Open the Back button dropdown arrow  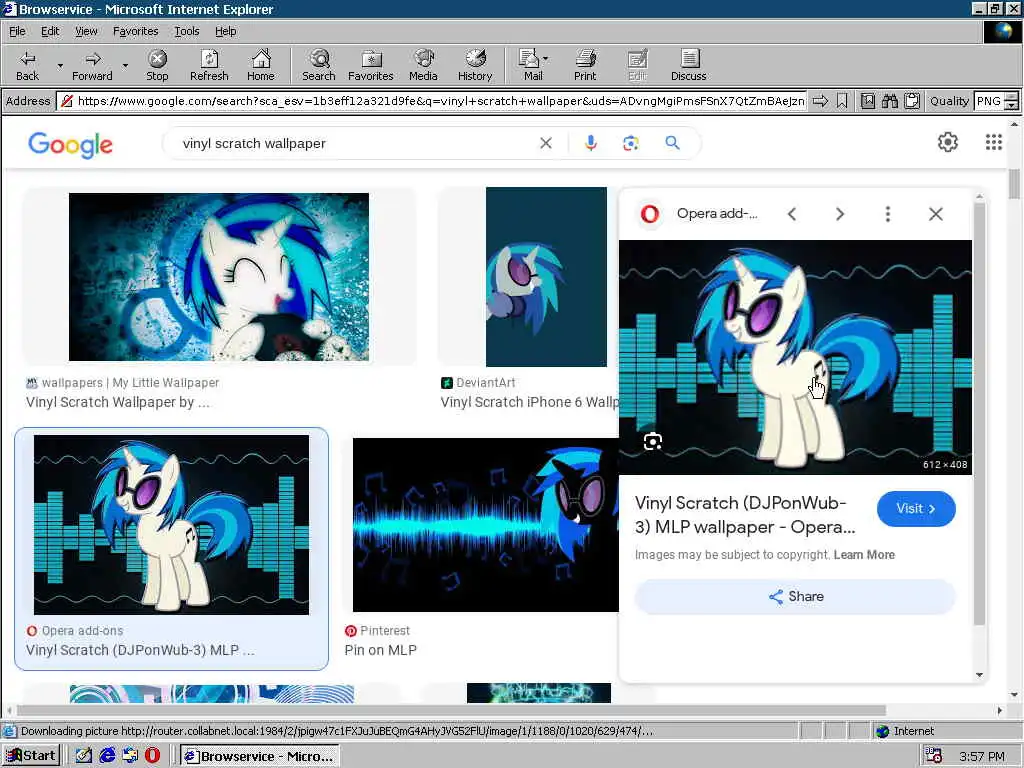(60, 66)
